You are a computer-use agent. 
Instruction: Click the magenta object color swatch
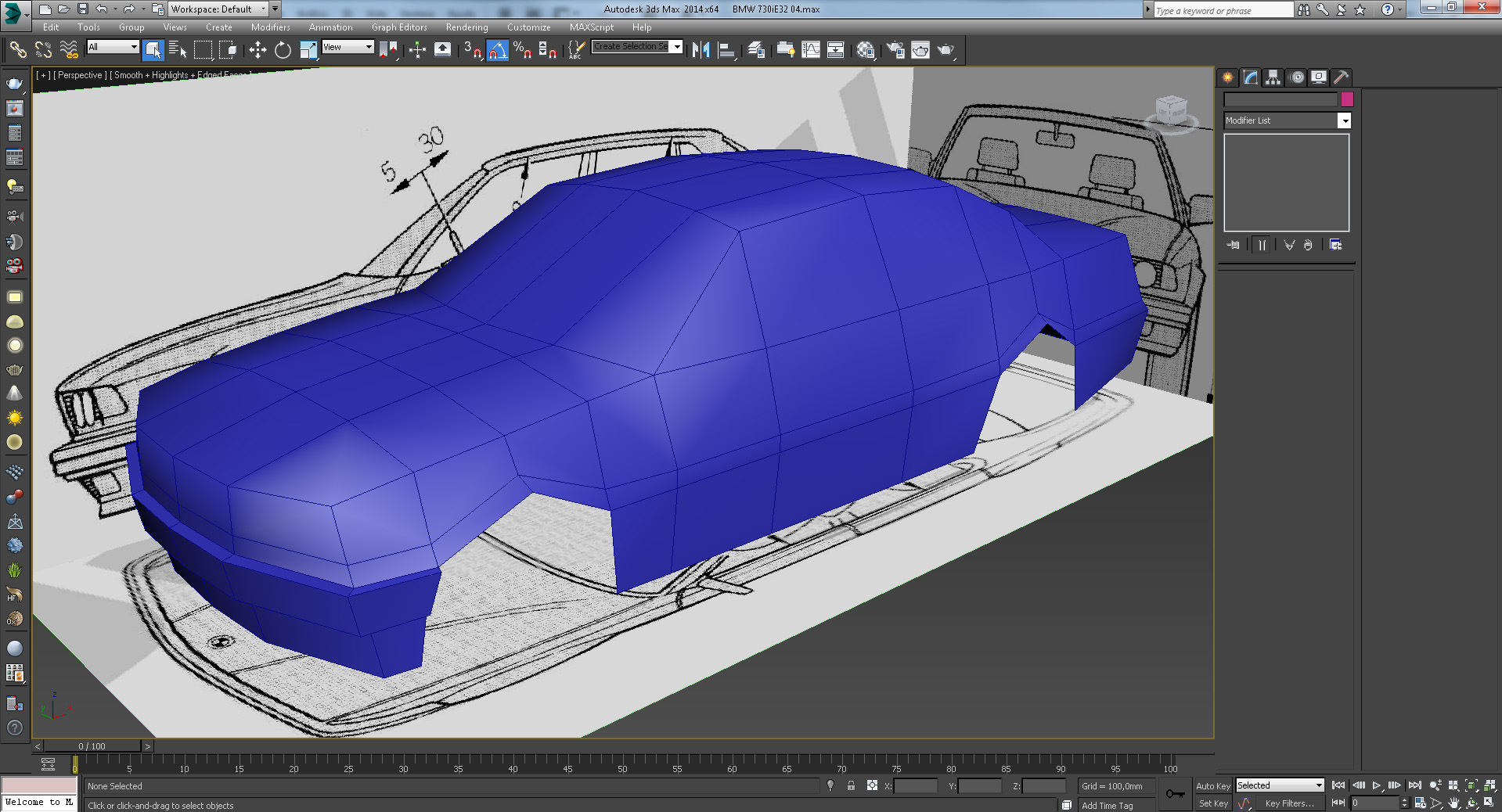[1347, 99]
